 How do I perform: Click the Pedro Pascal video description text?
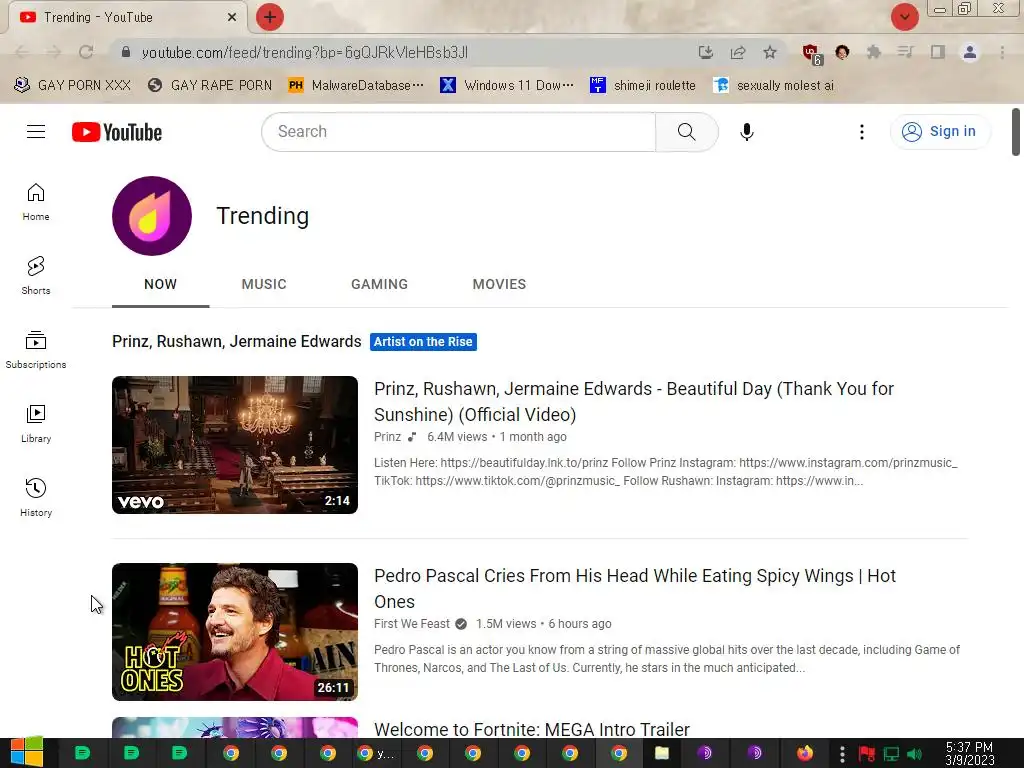point(667,659)
